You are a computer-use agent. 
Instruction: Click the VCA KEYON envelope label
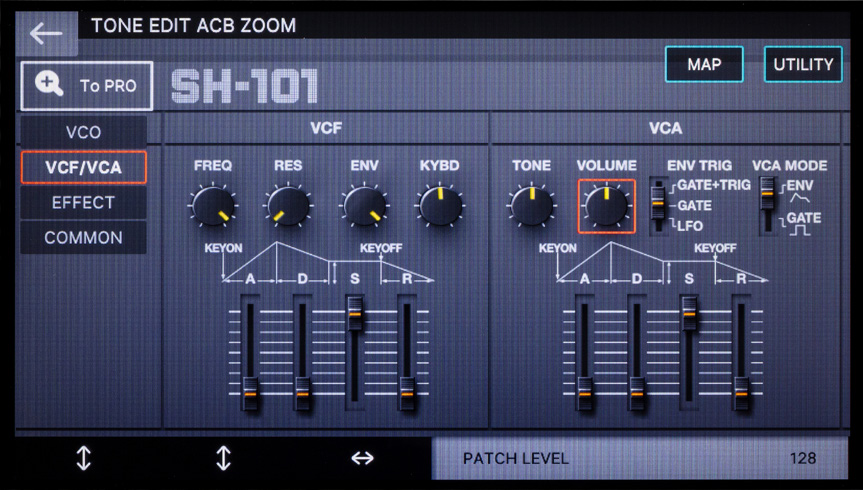coord(558,248)
